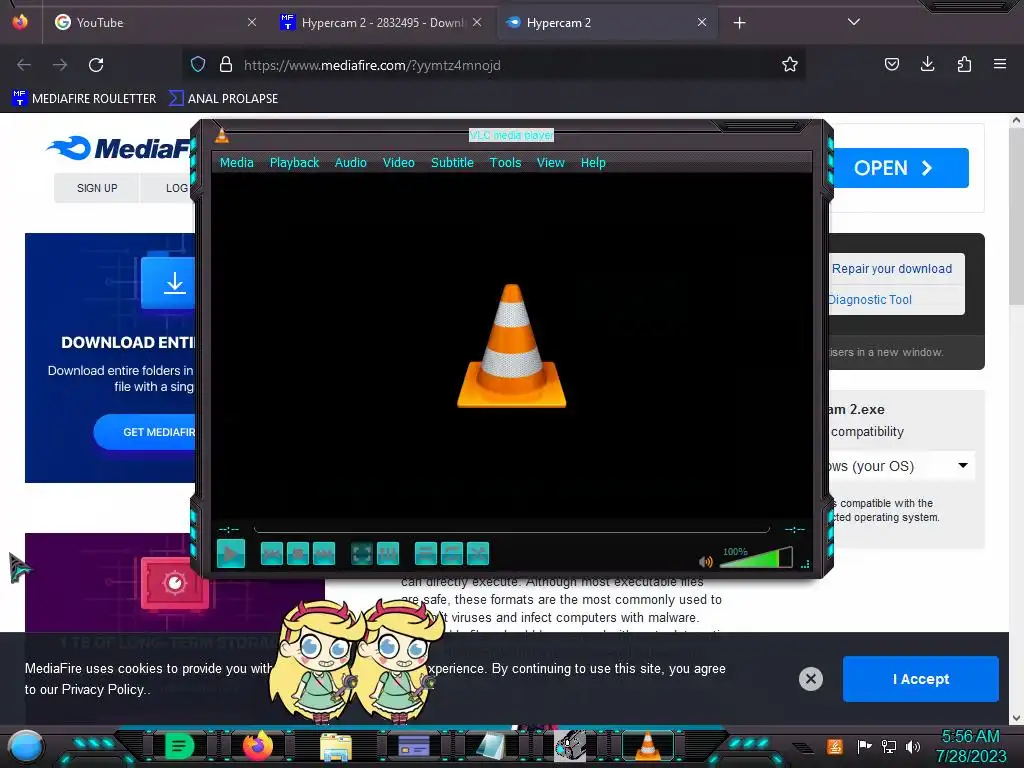Viewport: 1024px width, 768px height.
Task: Toggle VLC fullscreen mode
Action: [362, 554]
